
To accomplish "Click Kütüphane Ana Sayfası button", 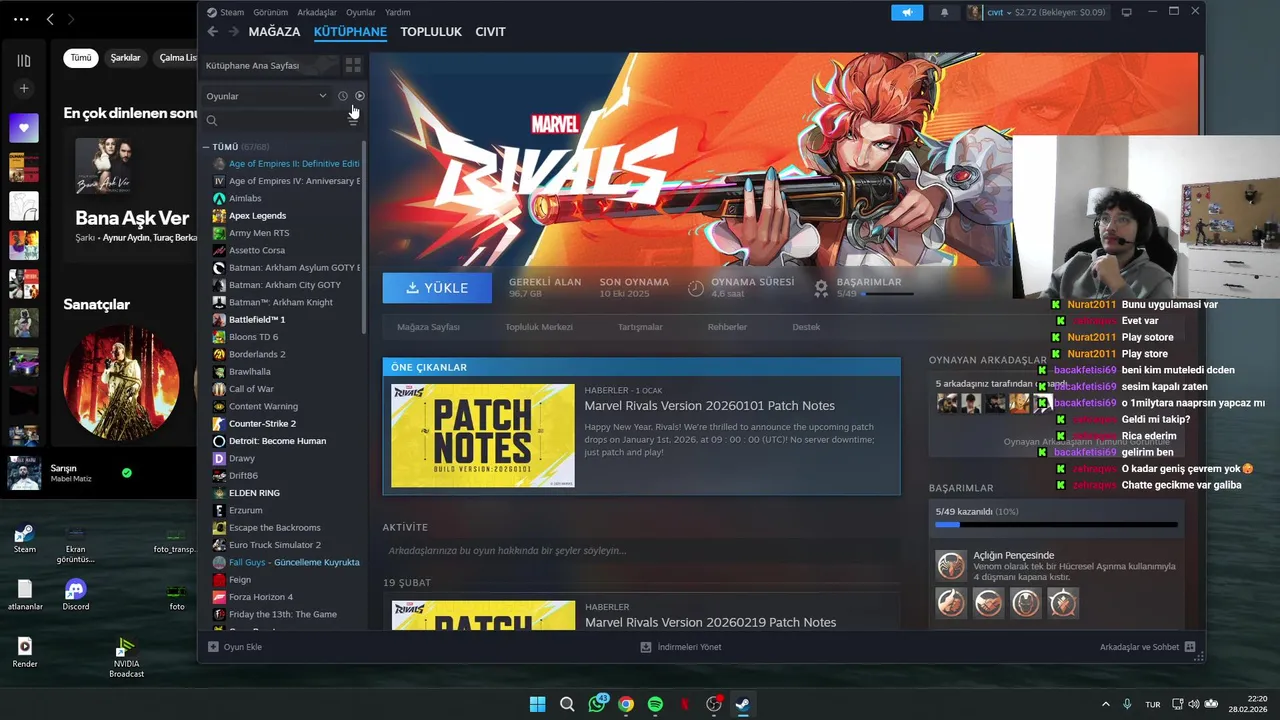I will [269, 65].
